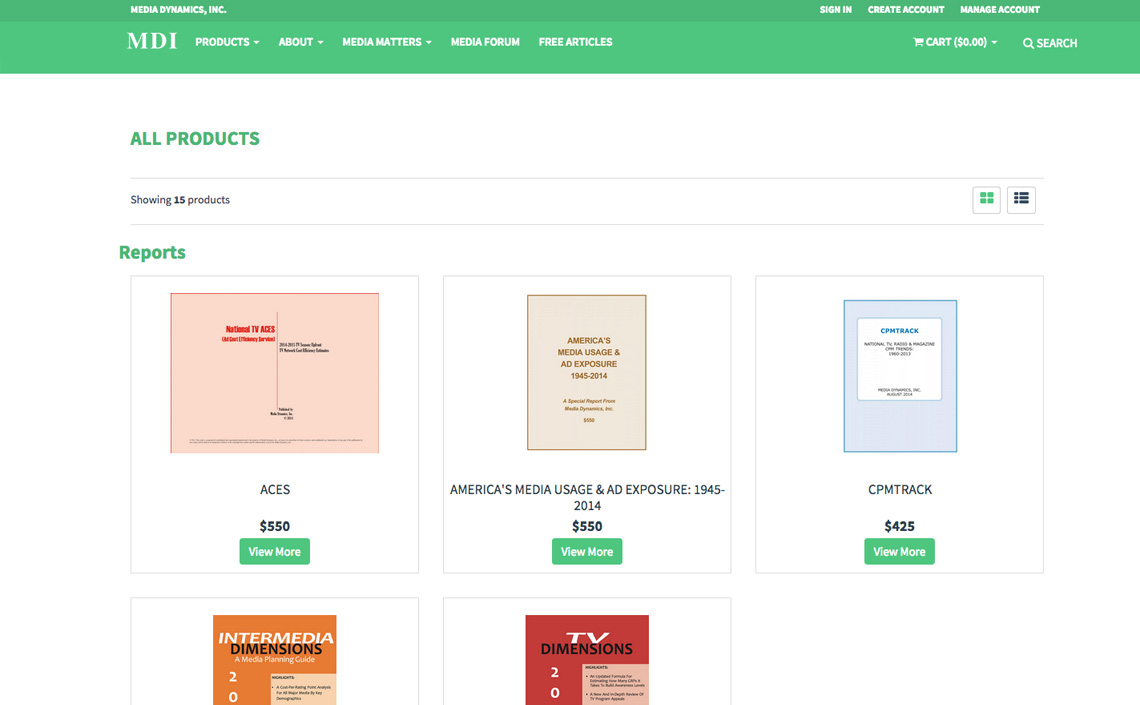Open the CPMTRACK cover thumbnail
Viewport: 1140px width, 705px height.
[x=900, y=376]
